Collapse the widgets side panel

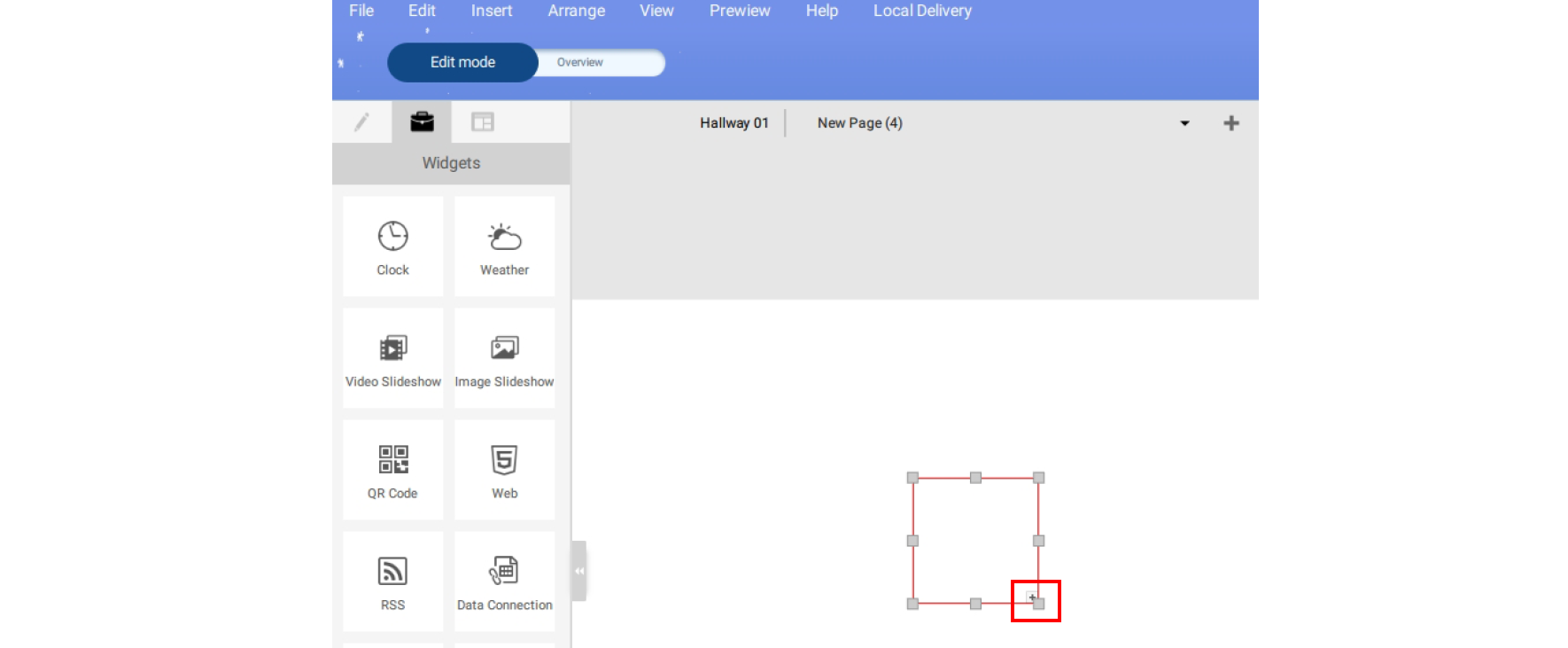[x=578, y=571]
